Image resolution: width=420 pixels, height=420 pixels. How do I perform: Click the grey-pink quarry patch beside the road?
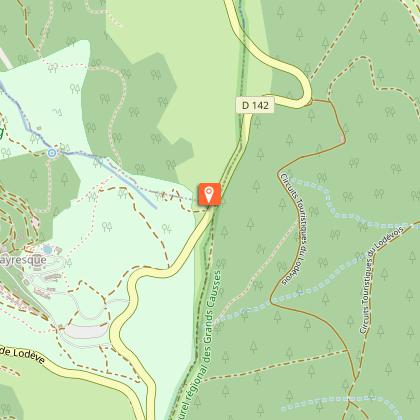pyautogui.click(x=83, y=332)
